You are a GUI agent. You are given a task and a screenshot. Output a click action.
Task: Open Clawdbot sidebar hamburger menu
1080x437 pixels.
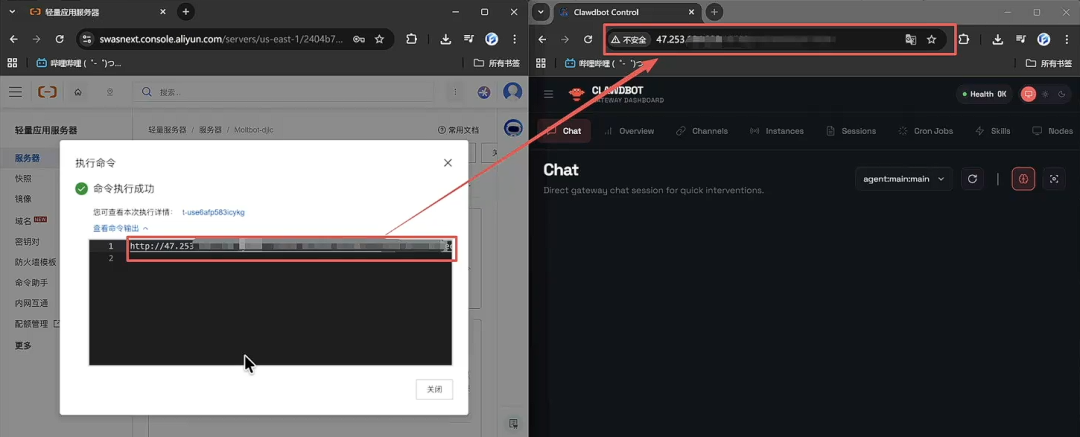point(548,94)
